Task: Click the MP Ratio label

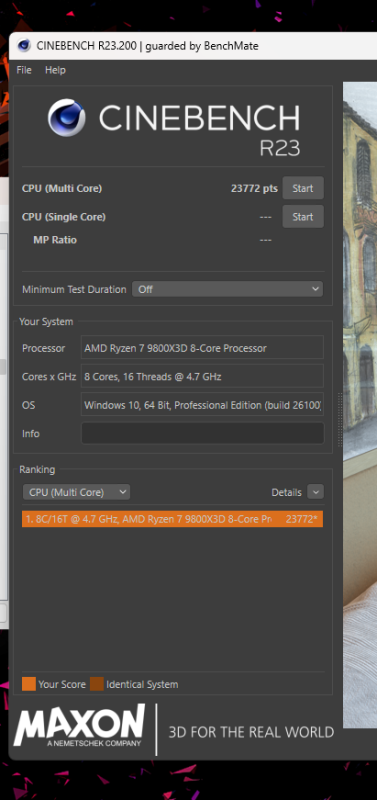Action: pos(55,240)
